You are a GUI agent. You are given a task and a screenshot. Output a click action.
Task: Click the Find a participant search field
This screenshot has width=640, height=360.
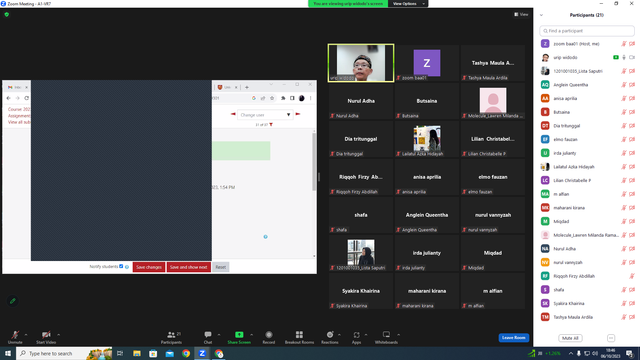[x=587, y=31]
